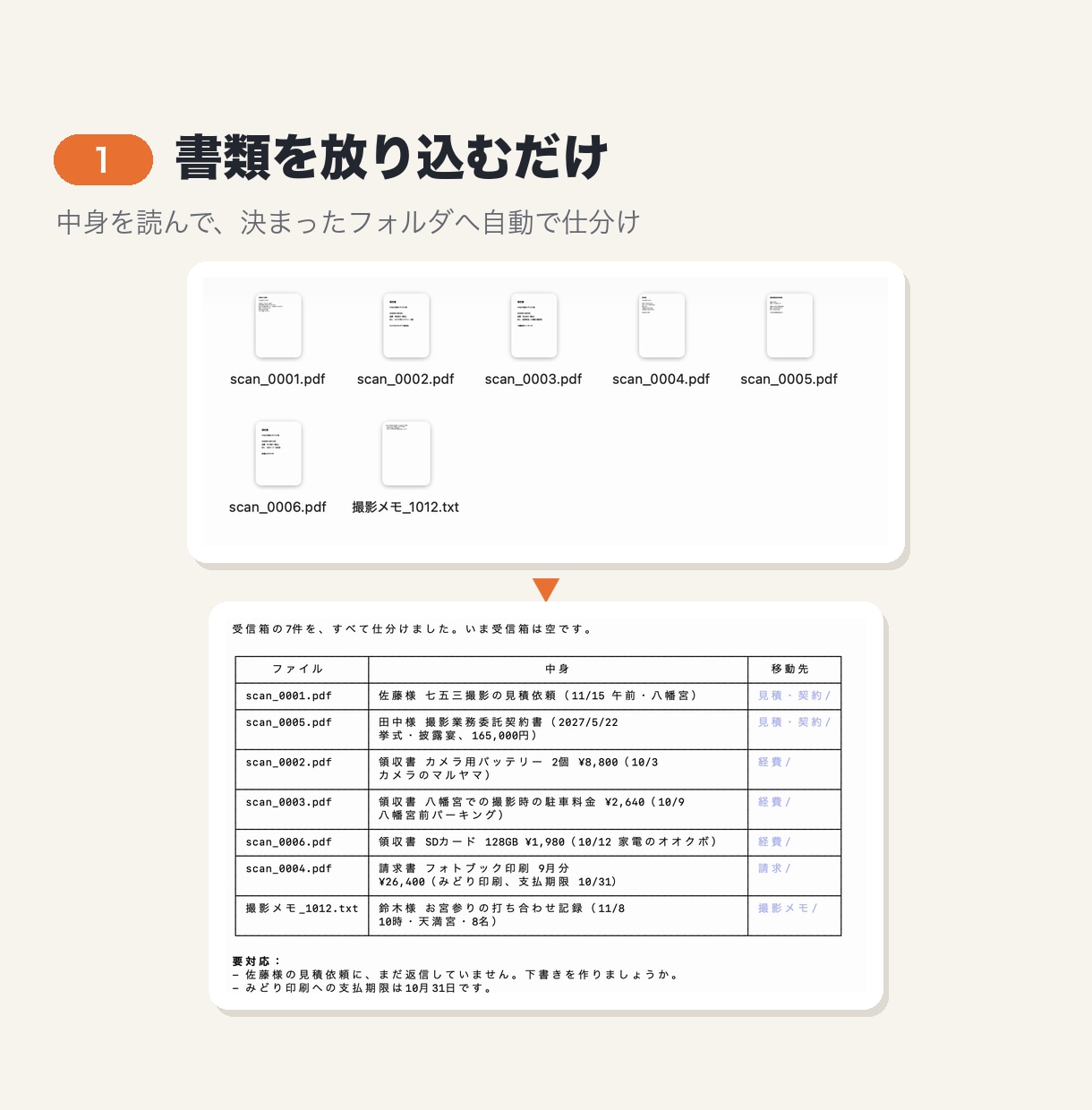This screenshot has height=1110, width=1092.
Task: Click the scan_0003.pdf filename label under its icon
Action: pyautogui.click(x=533, y=380)
